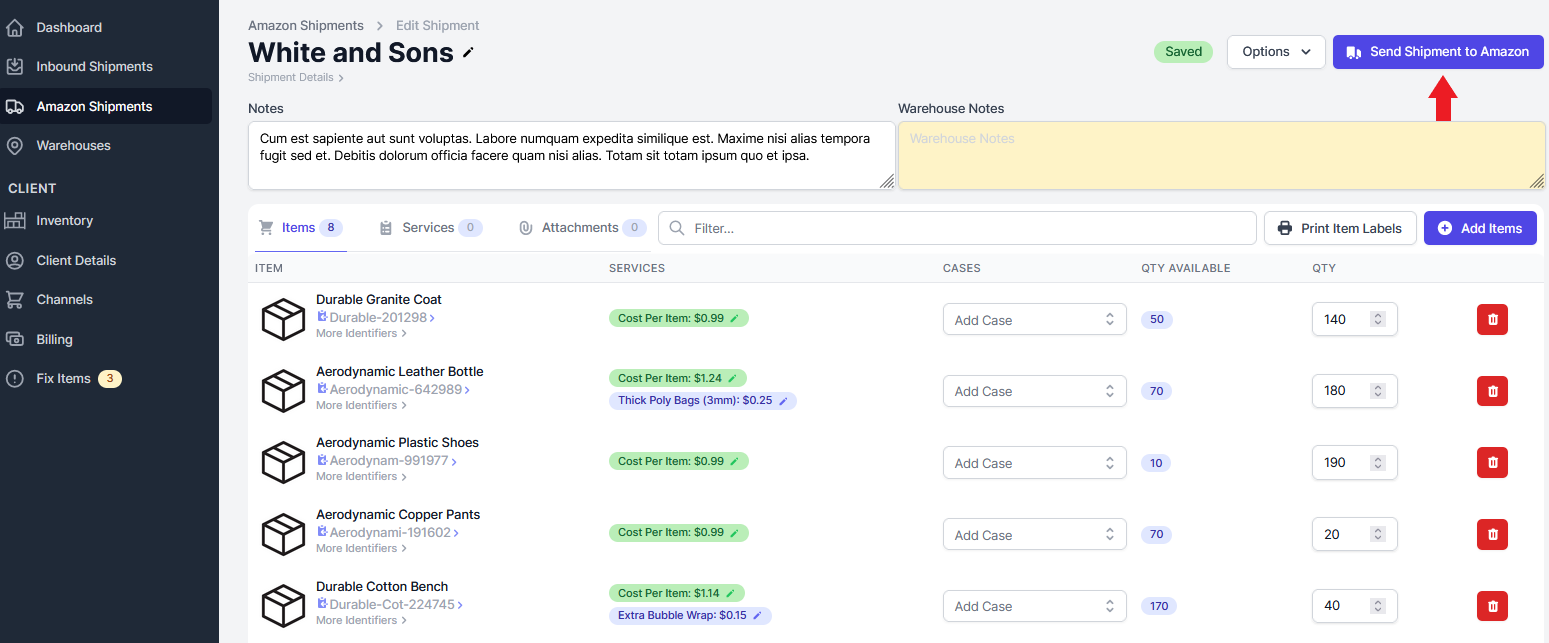Click the Amazon Shipments truck icon
The width and height of the screenshot is (1549, 643).
click(x=15, y=106)
